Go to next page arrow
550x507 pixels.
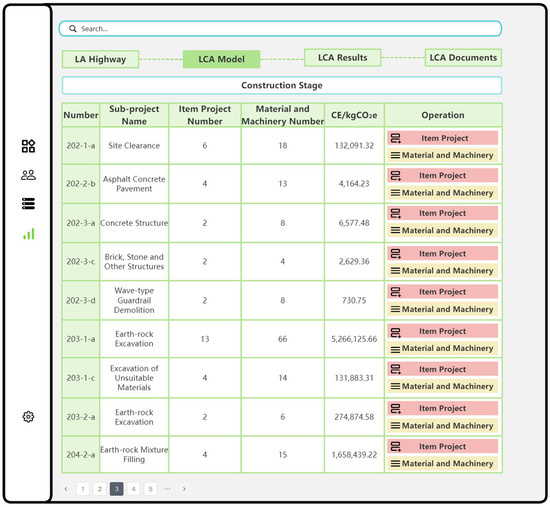pyautogui.click(x=184, y=489)
